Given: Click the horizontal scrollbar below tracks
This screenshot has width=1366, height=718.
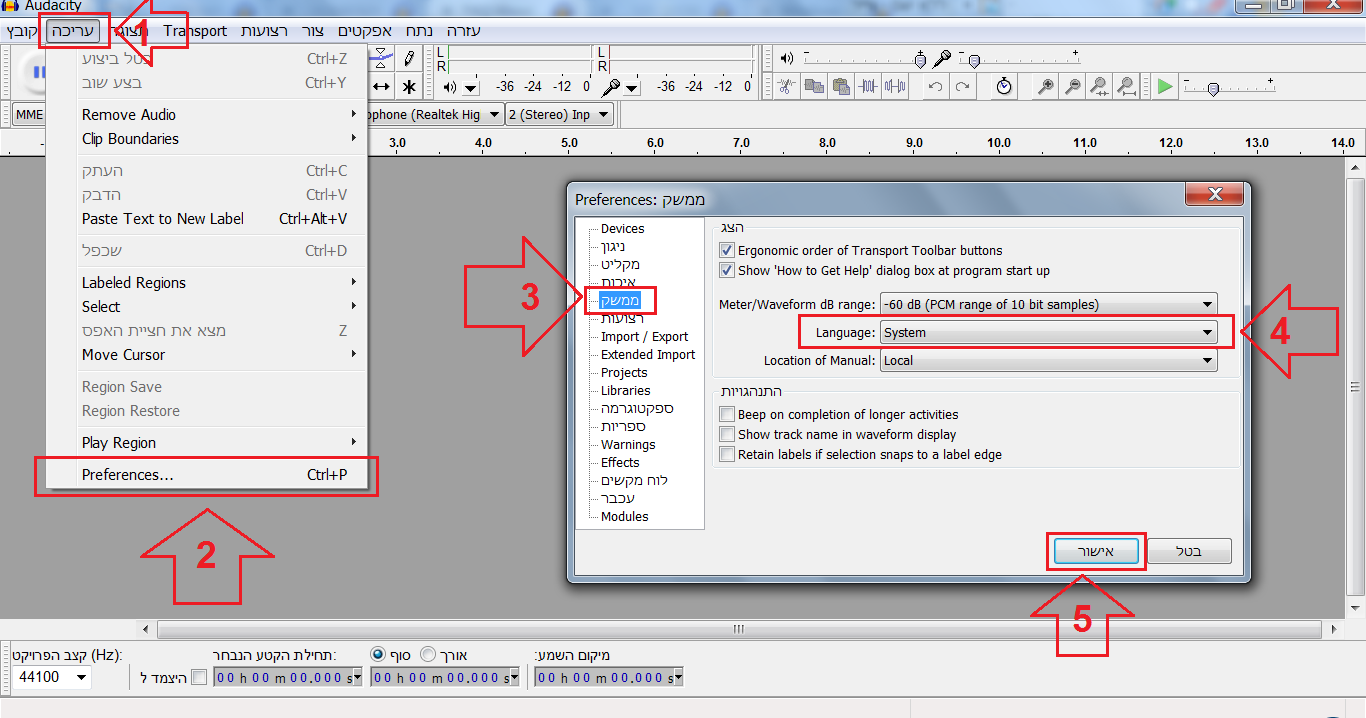Looking at the screenshot, I should coord(738,629).
